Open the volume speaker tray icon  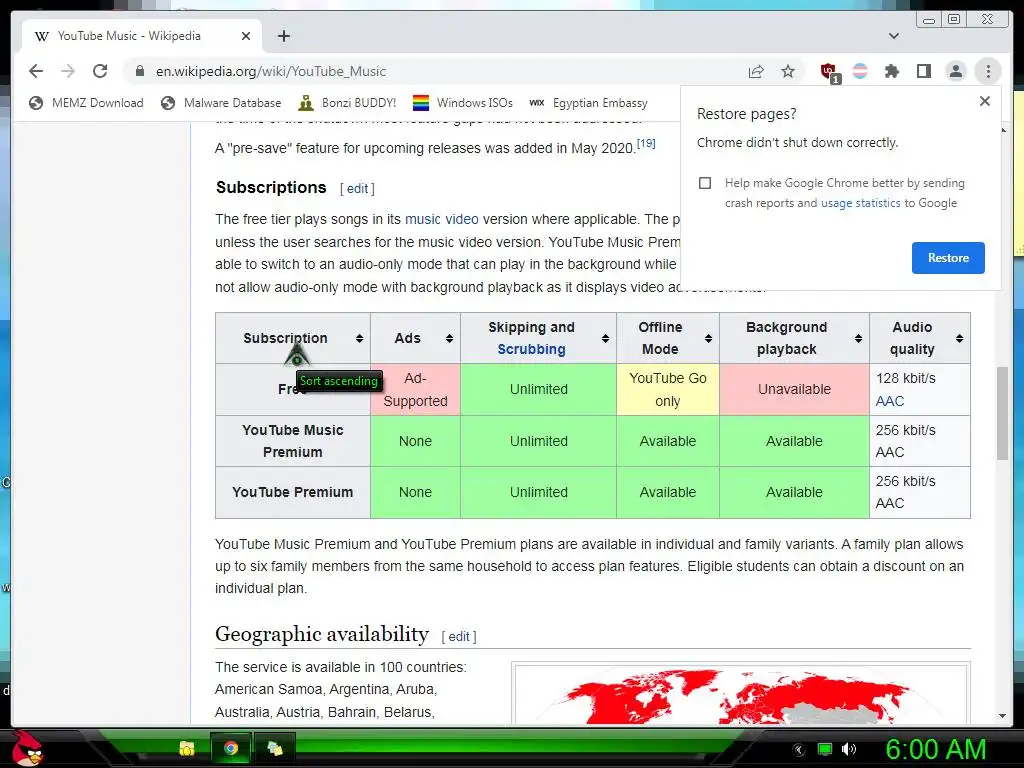point(849,749)
